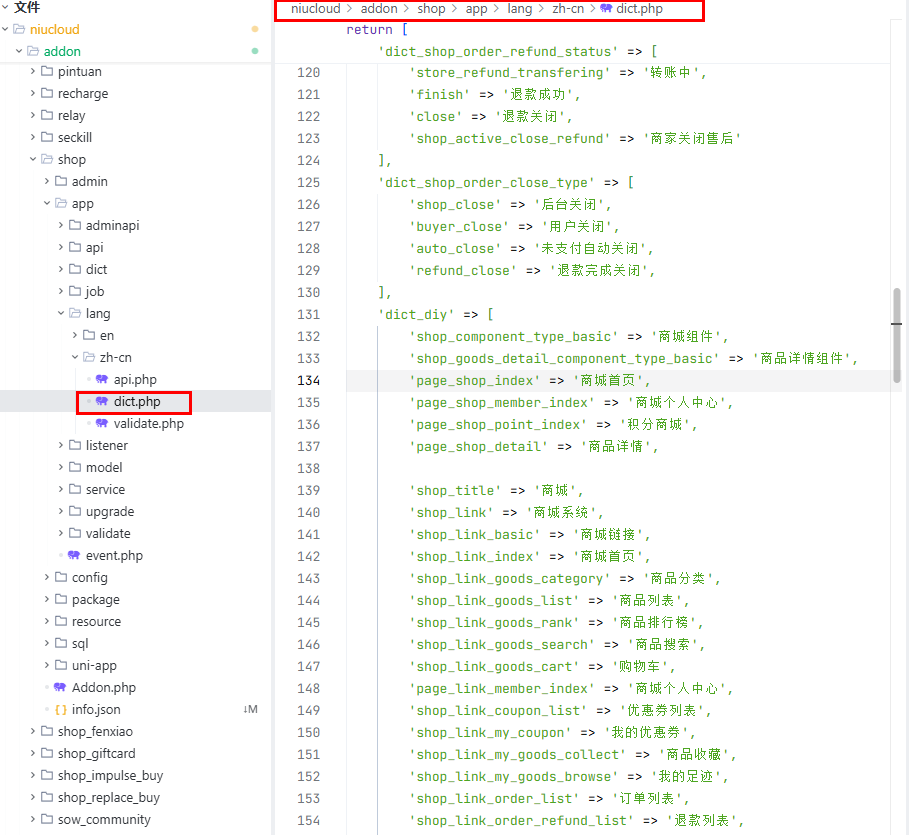Click the editor vertical scrollbar thumb
909x835 pixels.
point(897,335)
